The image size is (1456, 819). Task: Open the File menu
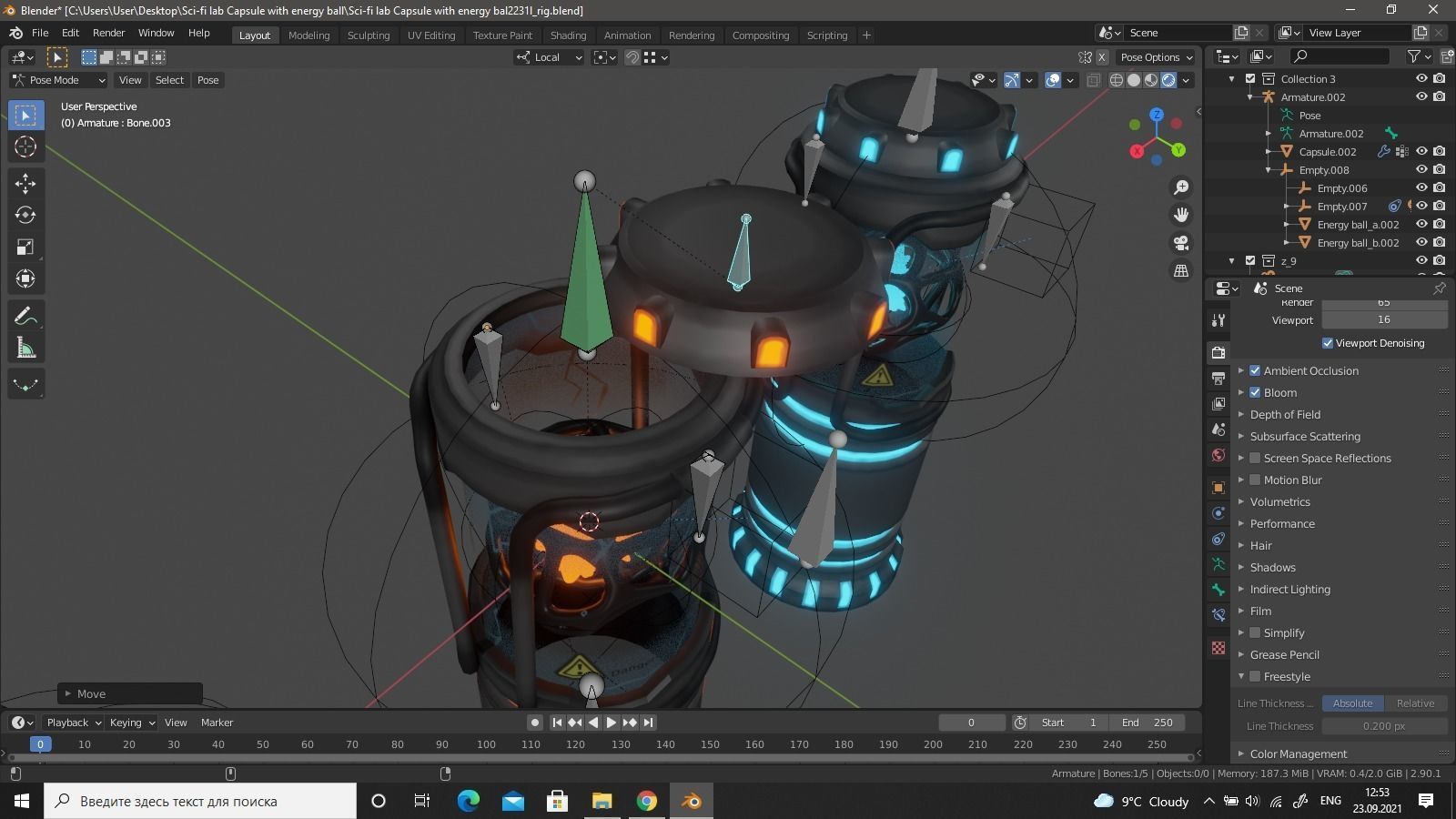tap(40, 33)
